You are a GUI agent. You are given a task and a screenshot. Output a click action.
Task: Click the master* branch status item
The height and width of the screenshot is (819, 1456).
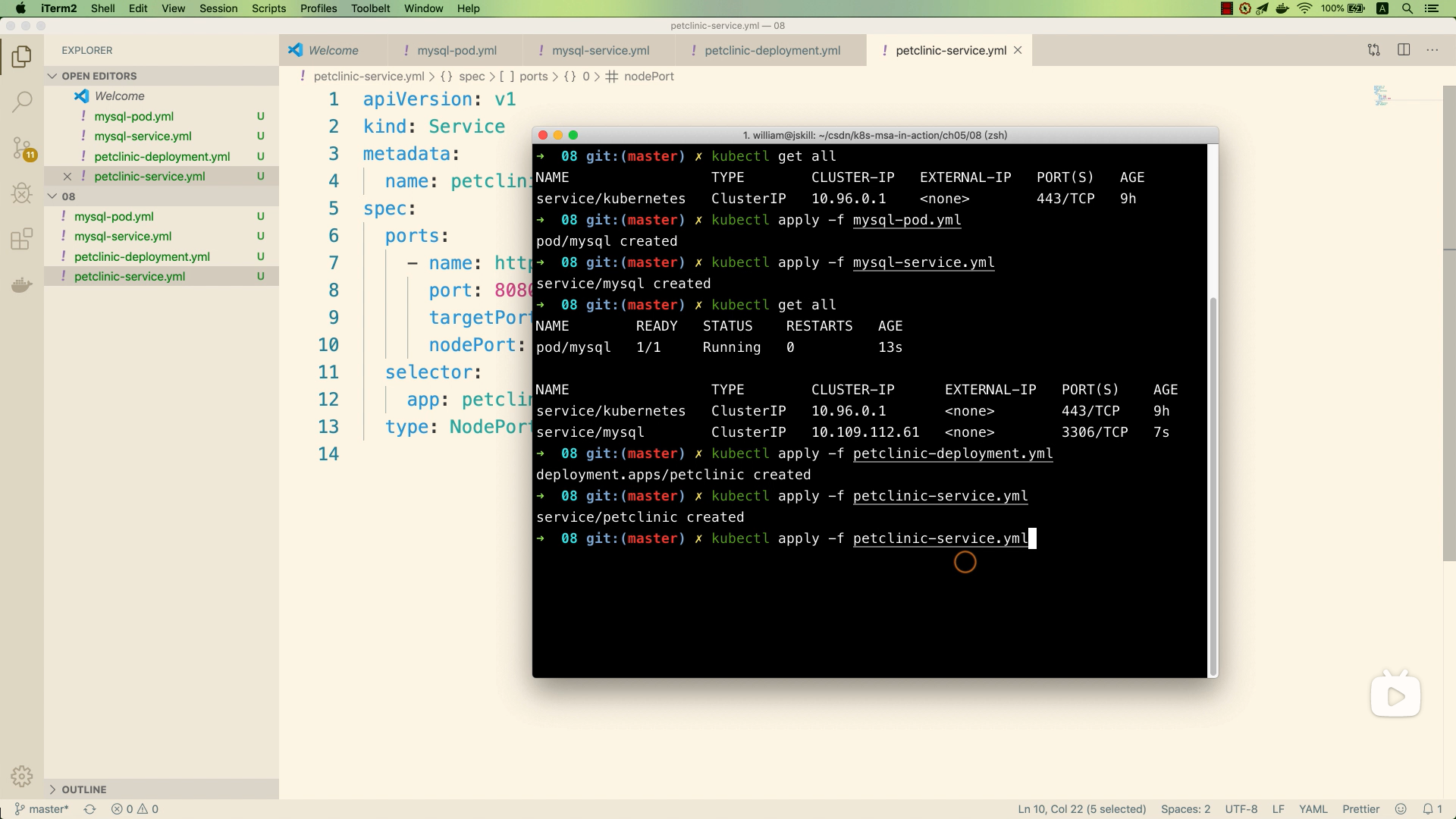tap(42, 809)
